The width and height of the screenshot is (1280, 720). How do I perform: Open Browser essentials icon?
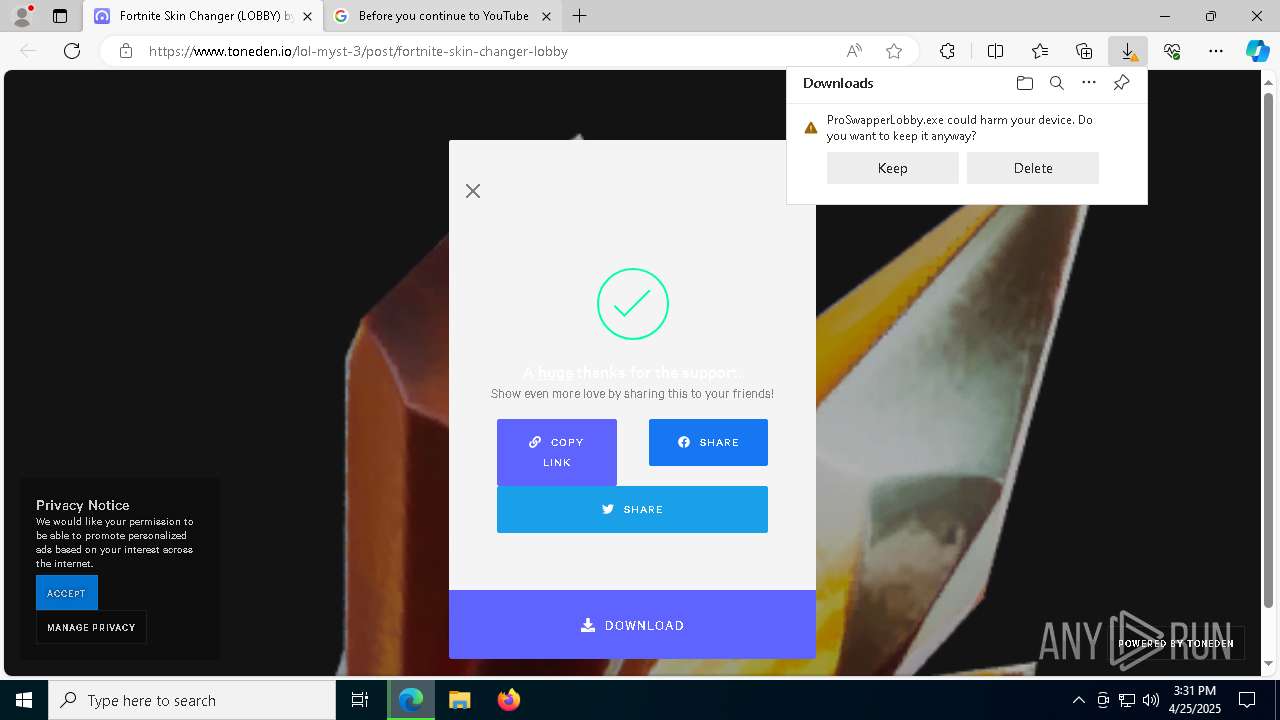[1172, 51]
